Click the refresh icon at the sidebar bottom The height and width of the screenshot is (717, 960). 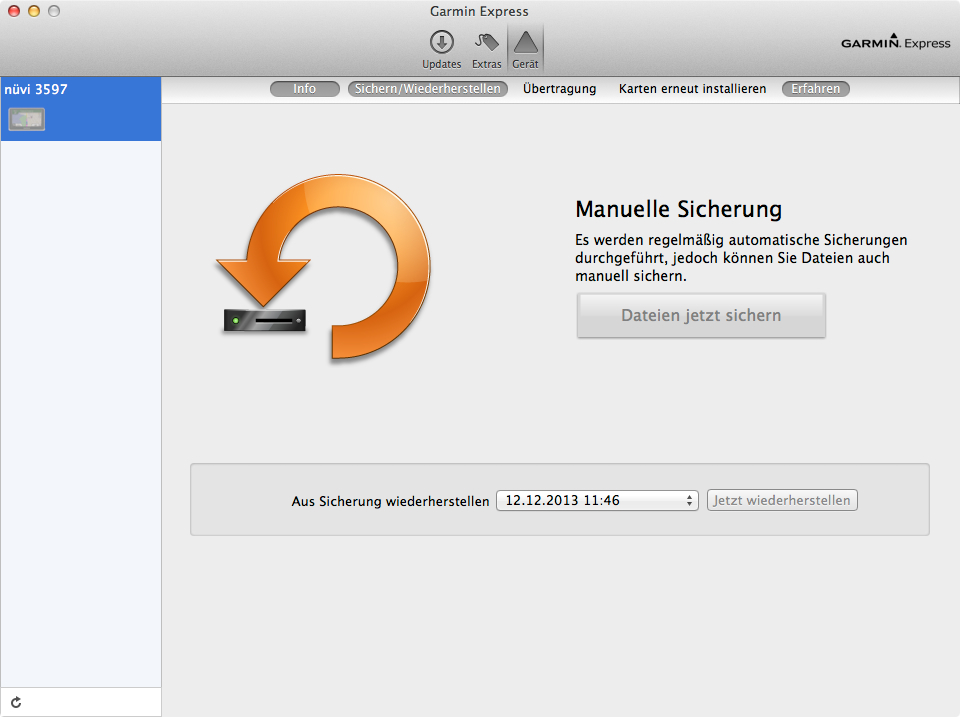point(16,703)
